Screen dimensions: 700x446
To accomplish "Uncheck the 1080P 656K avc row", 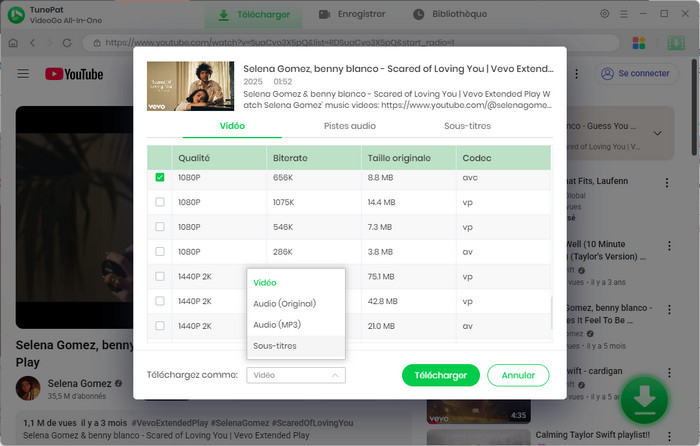I will [x=160, y=177].
